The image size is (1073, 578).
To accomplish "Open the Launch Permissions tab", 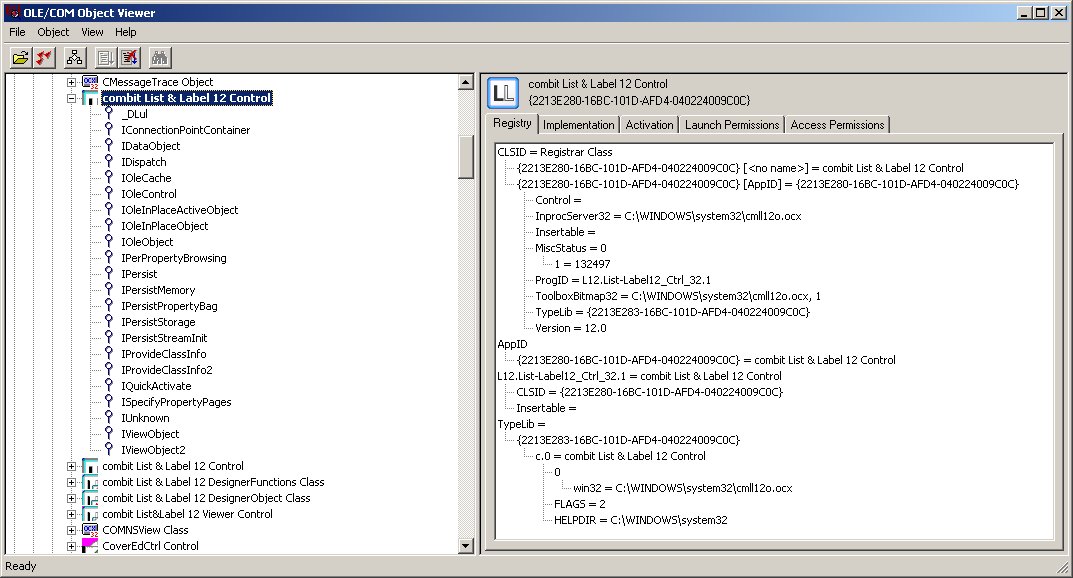I will [x=731, y=125].
